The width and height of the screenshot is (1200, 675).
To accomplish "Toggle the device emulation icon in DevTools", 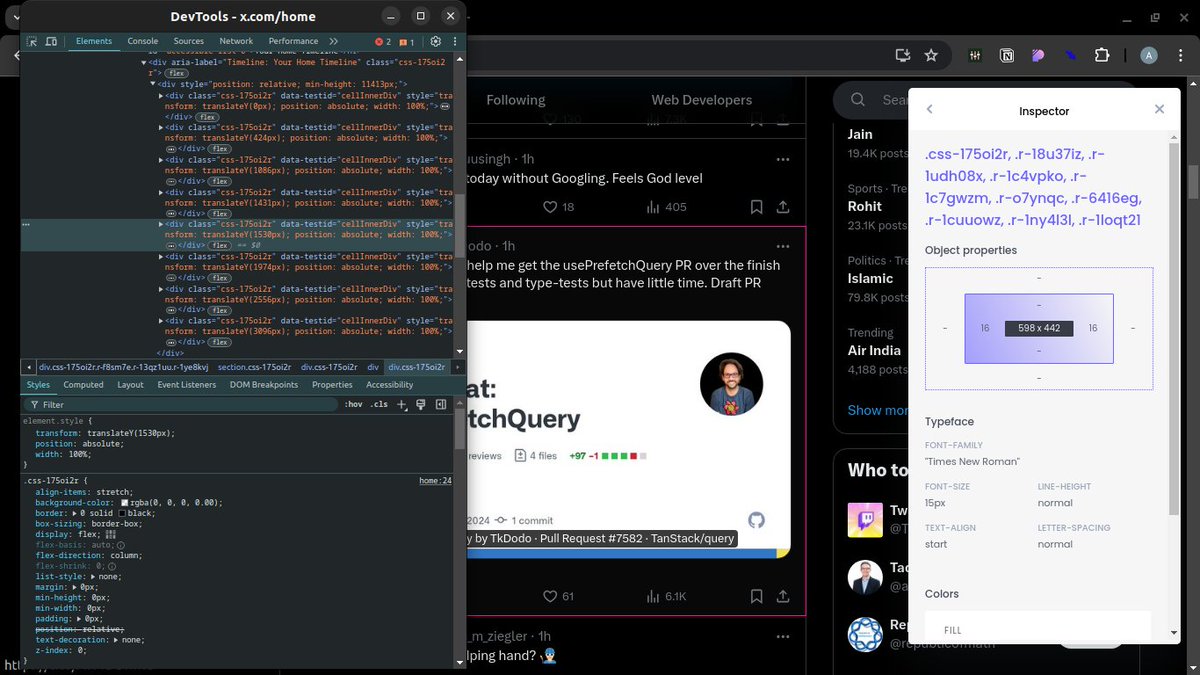I will point(51,42).
